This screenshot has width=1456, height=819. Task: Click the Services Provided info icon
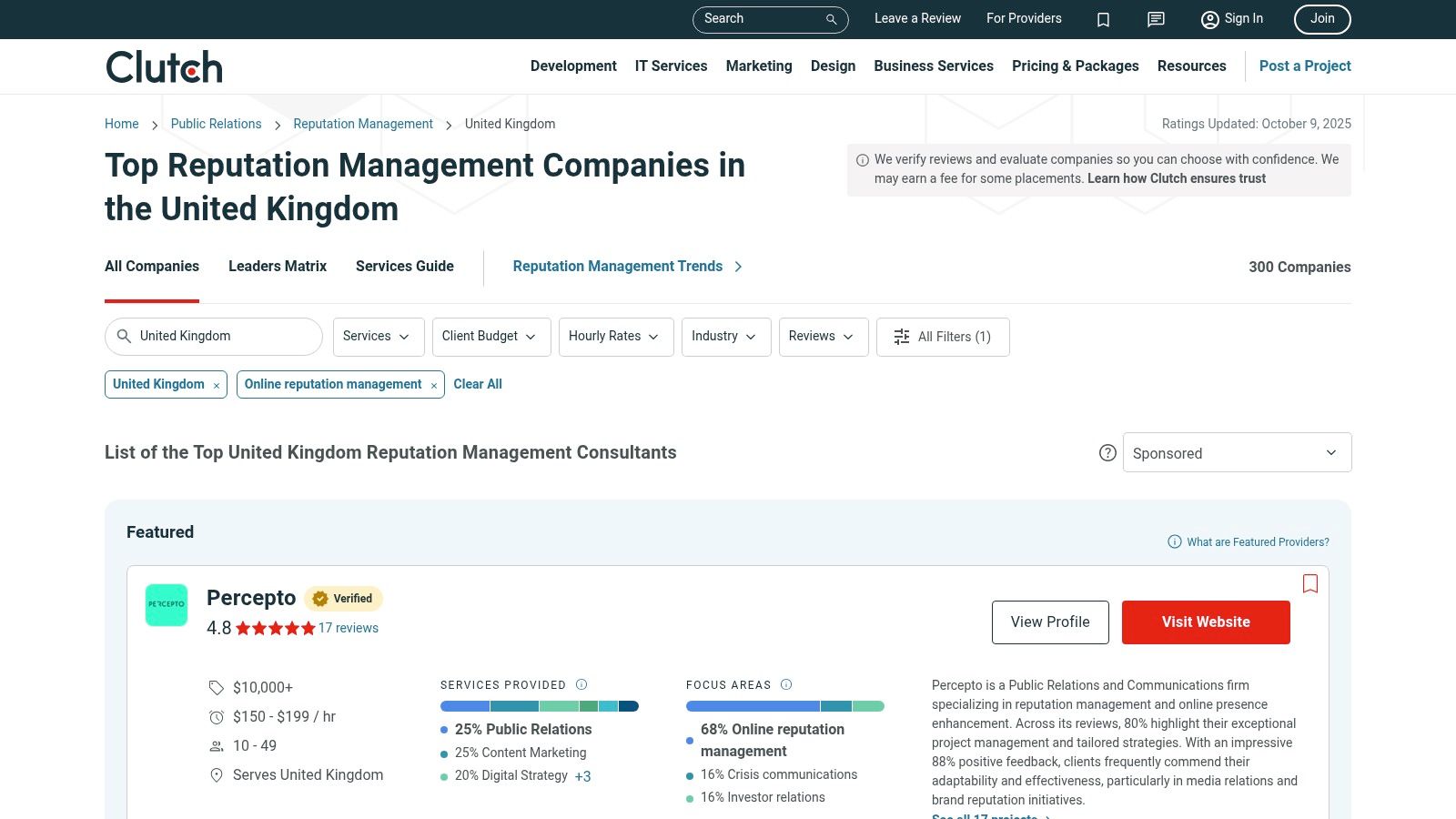tap(581, 684)
